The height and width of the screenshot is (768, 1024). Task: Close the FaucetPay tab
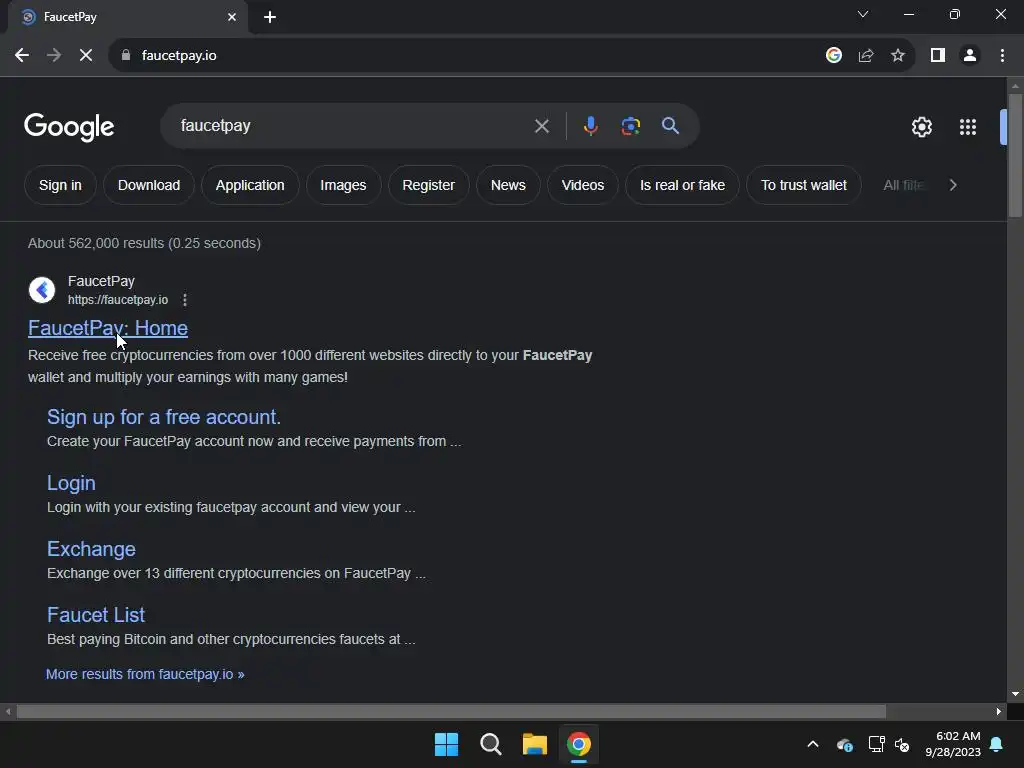click(232, 17)
